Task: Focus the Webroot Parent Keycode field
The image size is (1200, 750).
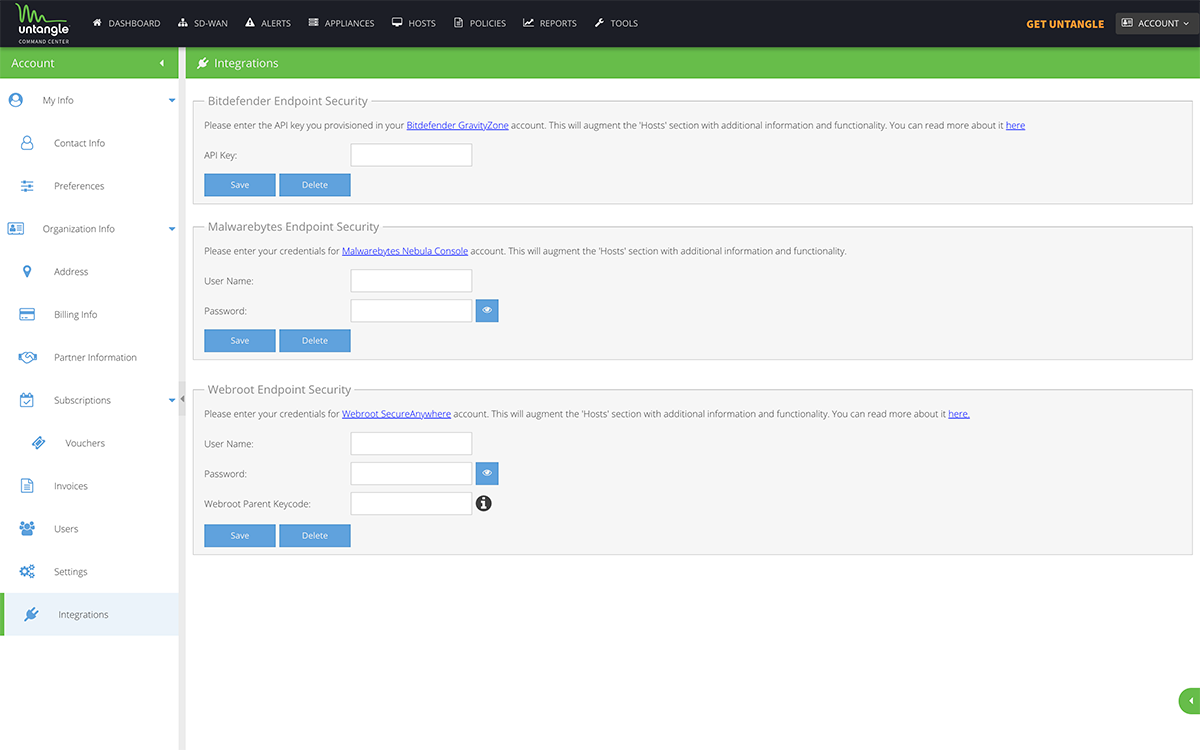Action: [x=411, y=504]
